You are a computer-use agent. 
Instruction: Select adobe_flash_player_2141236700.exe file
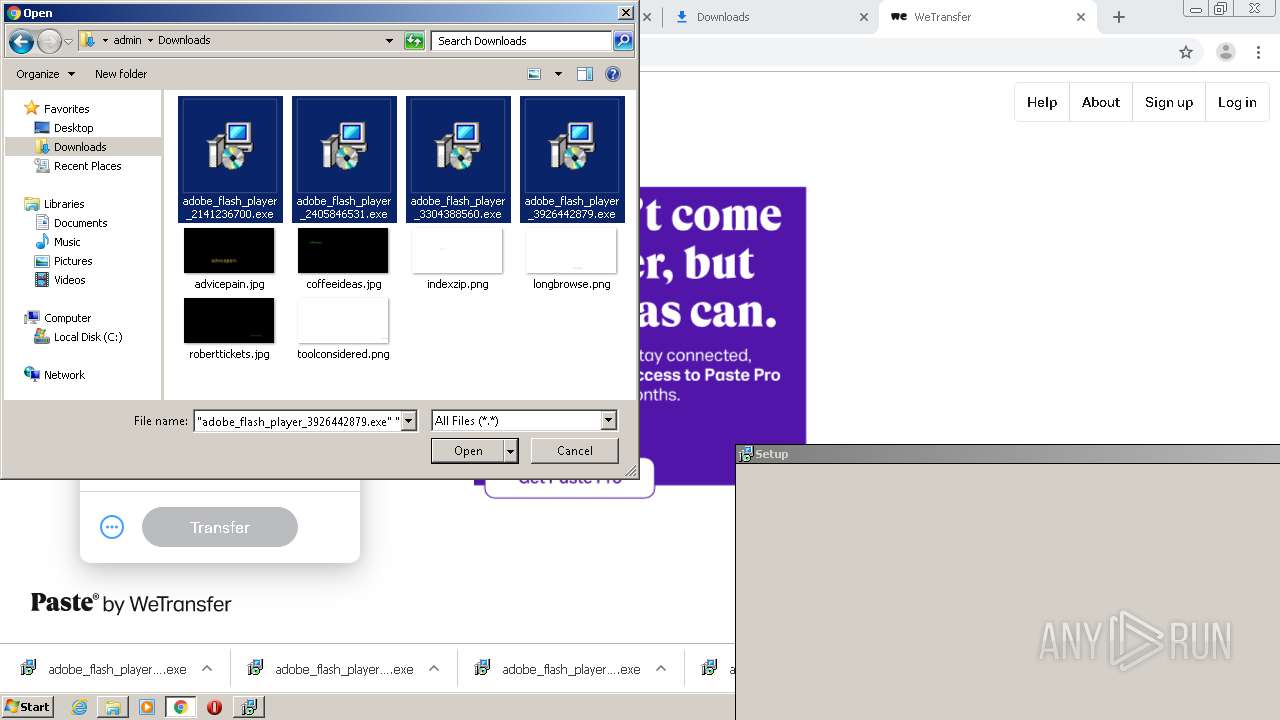230,160
